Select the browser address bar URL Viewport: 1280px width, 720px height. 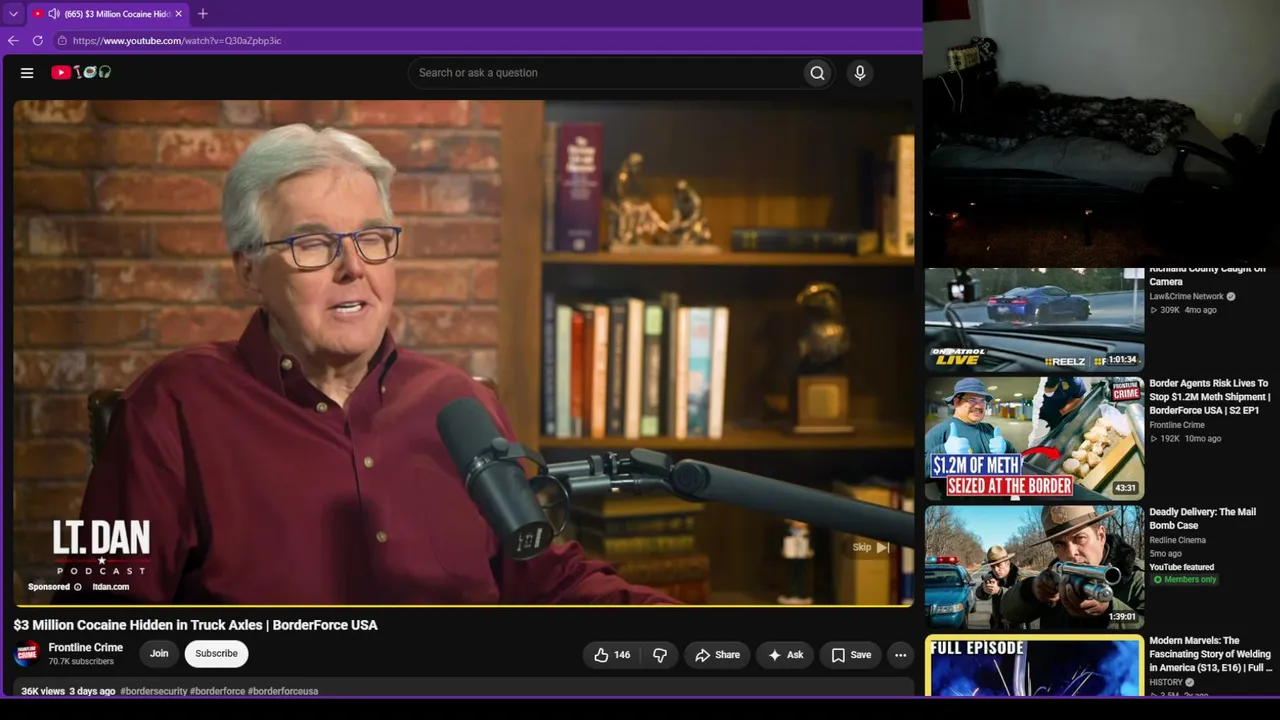177,41
